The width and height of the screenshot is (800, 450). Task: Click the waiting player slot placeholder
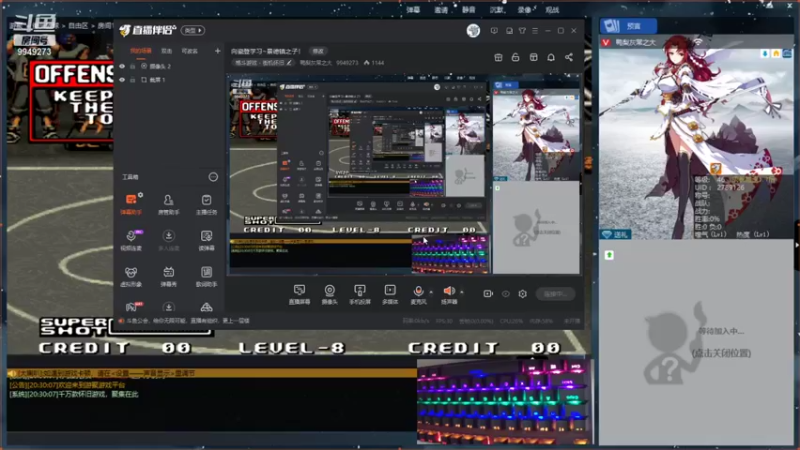(x=697, y=342)
